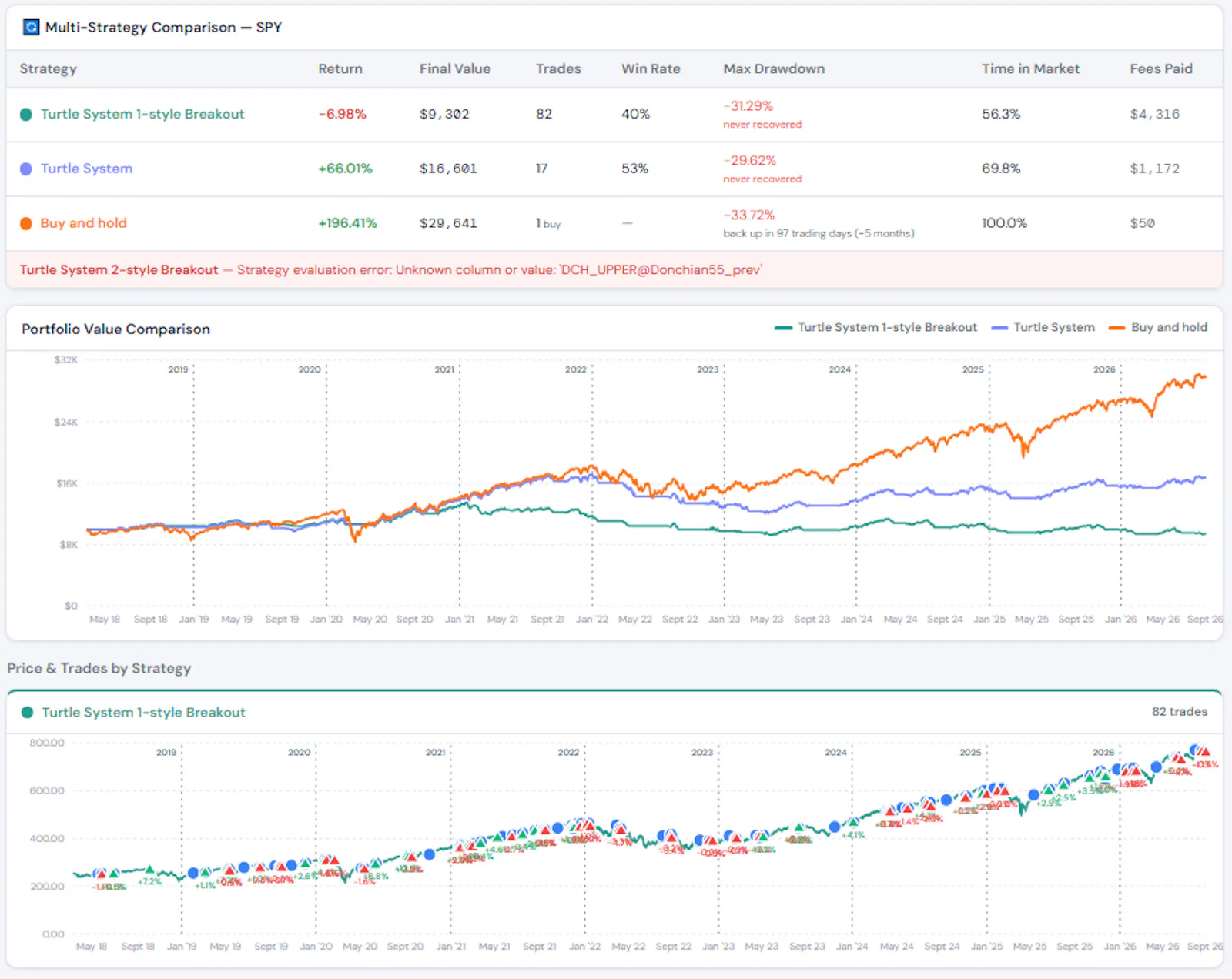The width and height of the screenshot is (1232, 979).
Task: Toggle Buy and hold legend in portfolio chart
Action: [x=1158, y=328]
